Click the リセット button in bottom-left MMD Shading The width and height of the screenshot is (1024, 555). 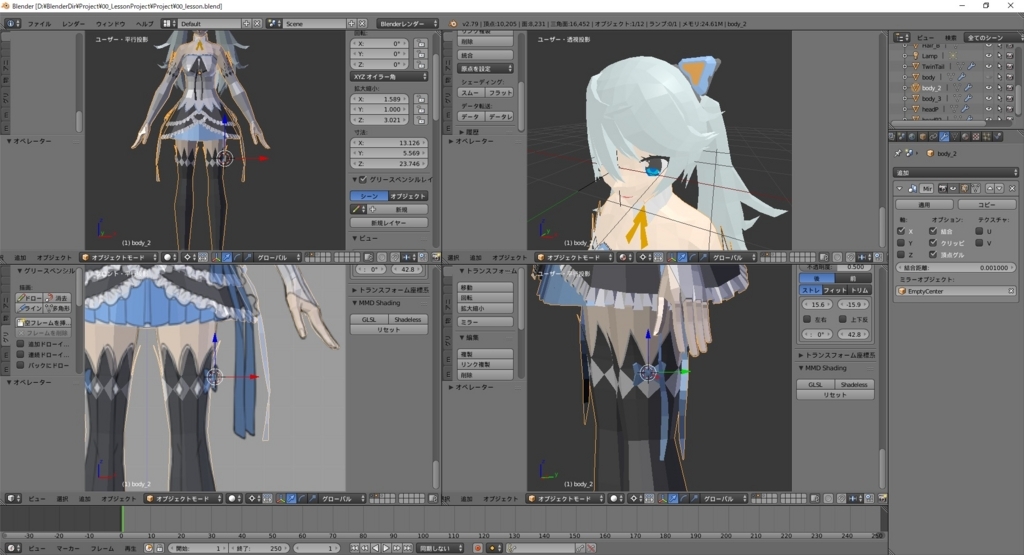388,330
